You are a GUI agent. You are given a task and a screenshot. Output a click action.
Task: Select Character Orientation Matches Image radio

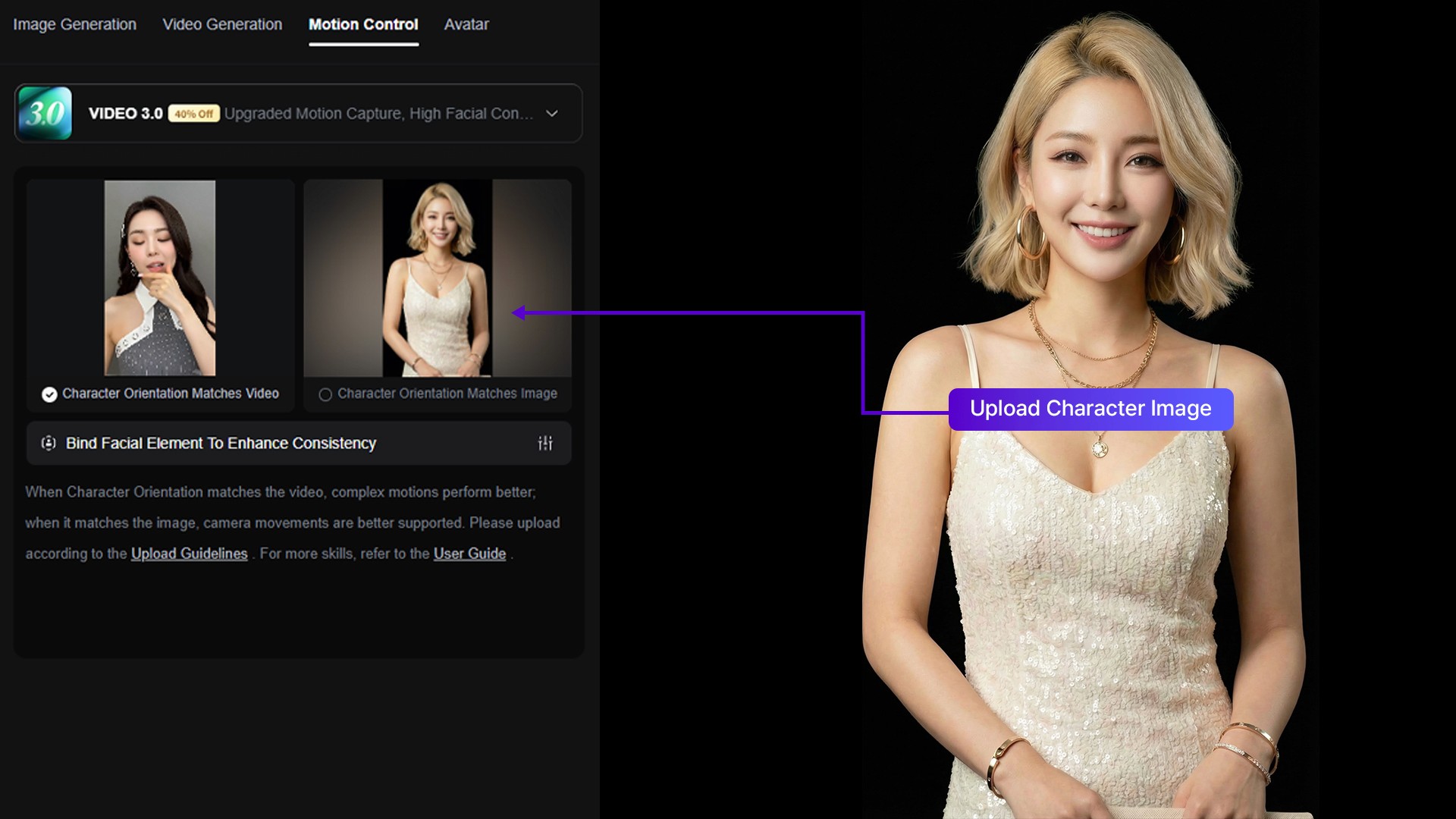325,394
